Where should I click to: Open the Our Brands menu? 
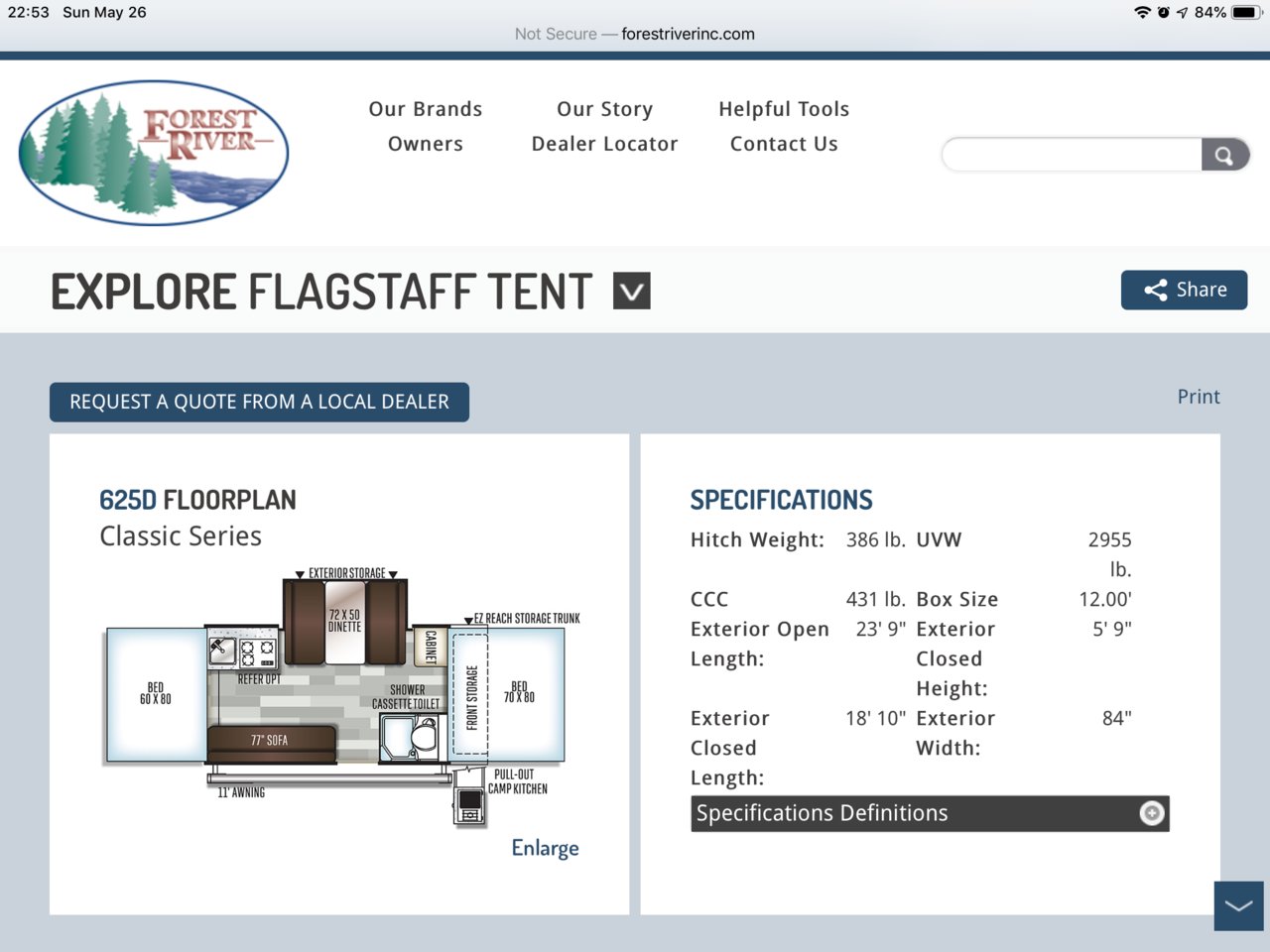point(426,109)
